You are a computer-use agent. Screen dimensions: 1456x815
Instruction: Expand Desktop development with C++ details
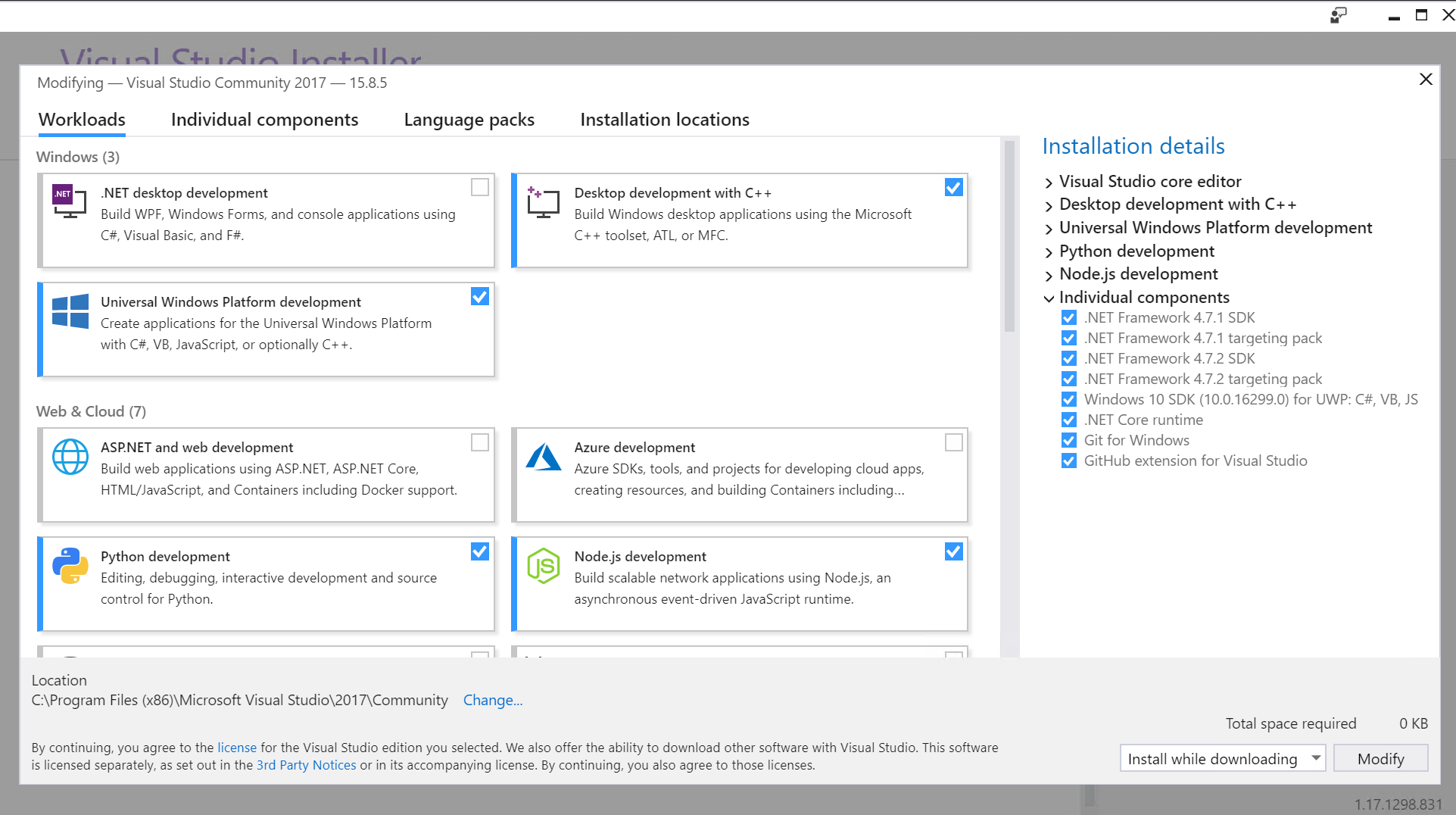[x=1049, y=205]
